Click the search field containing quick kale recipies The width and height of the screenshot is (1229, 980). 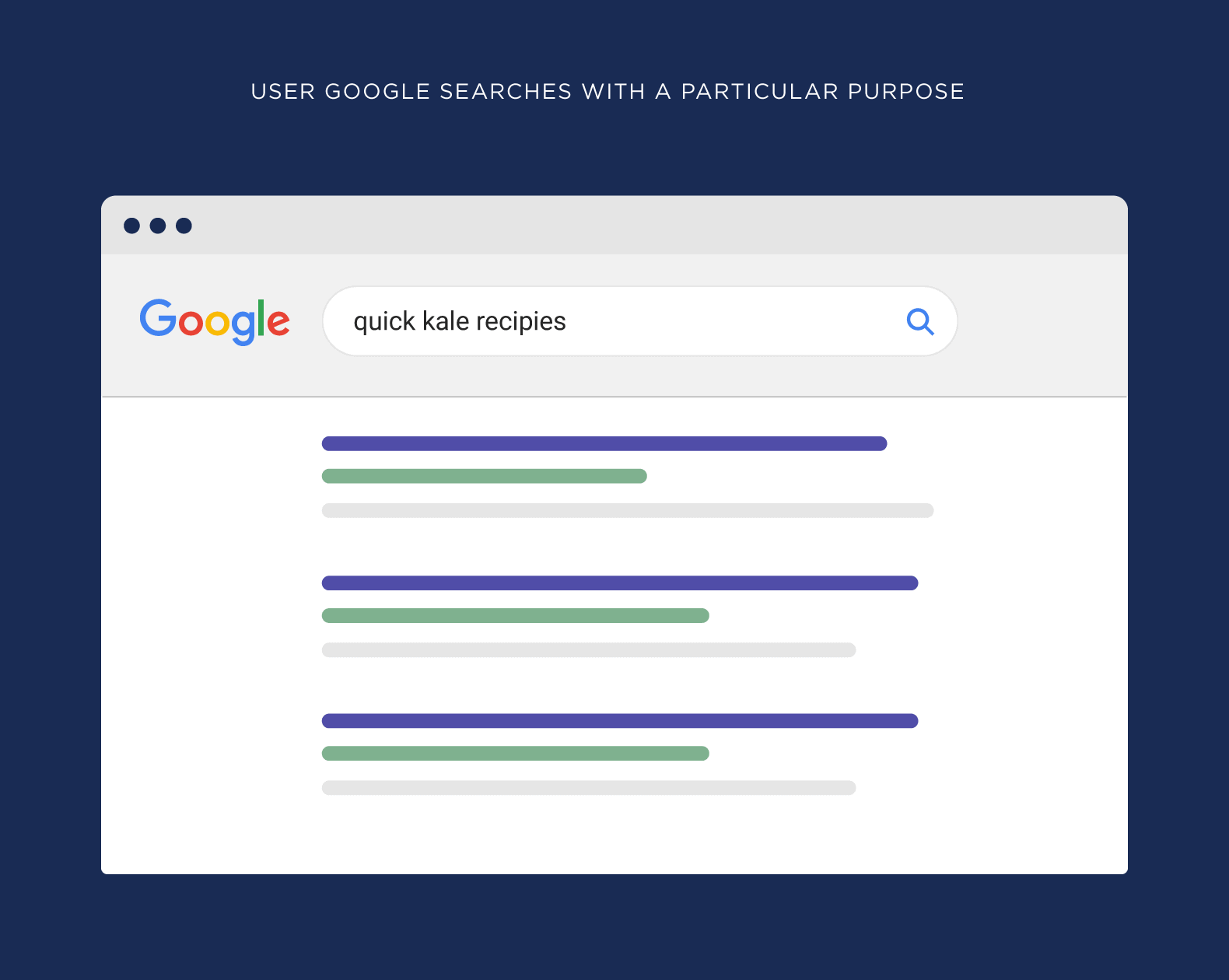(639, 321)
